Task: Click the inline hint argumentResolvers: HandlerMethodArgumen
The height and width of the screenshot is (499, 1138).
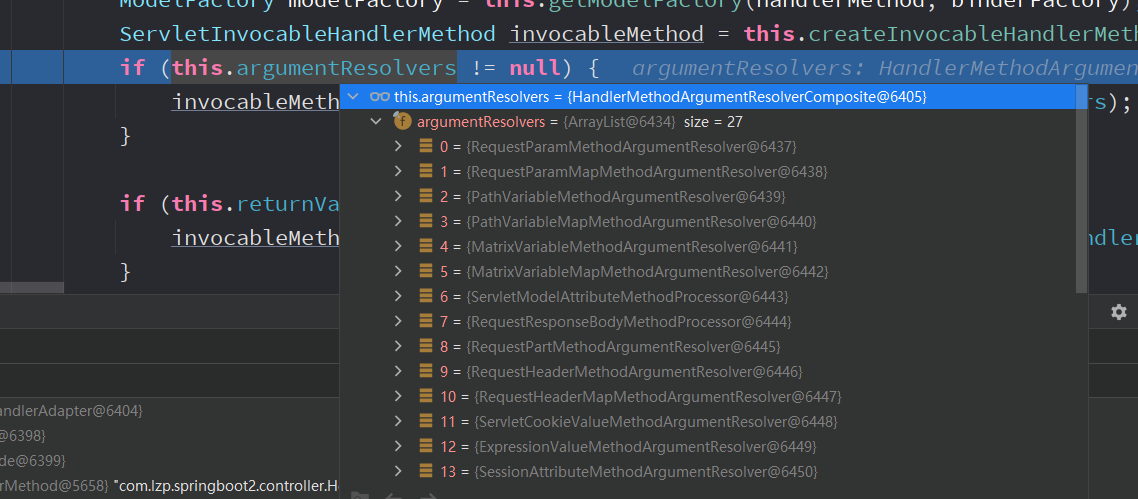Action: pyautogui.click(x=884, y=68)
